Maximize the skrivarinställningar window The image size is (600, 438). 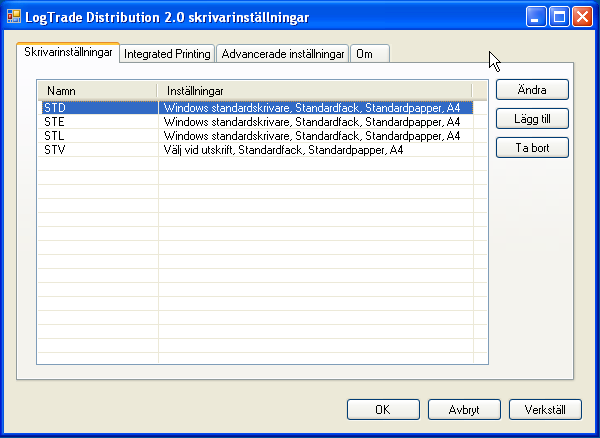(559, 17)
